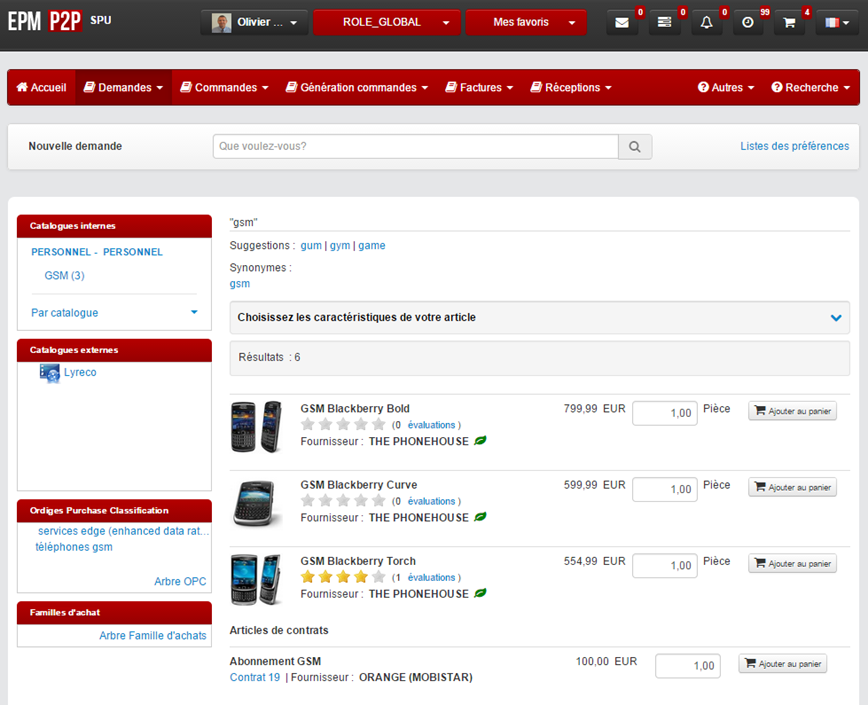Add GSM Blackberry Torch to cart
This screenshot has width=868, height=705.
tap(792, 564)
